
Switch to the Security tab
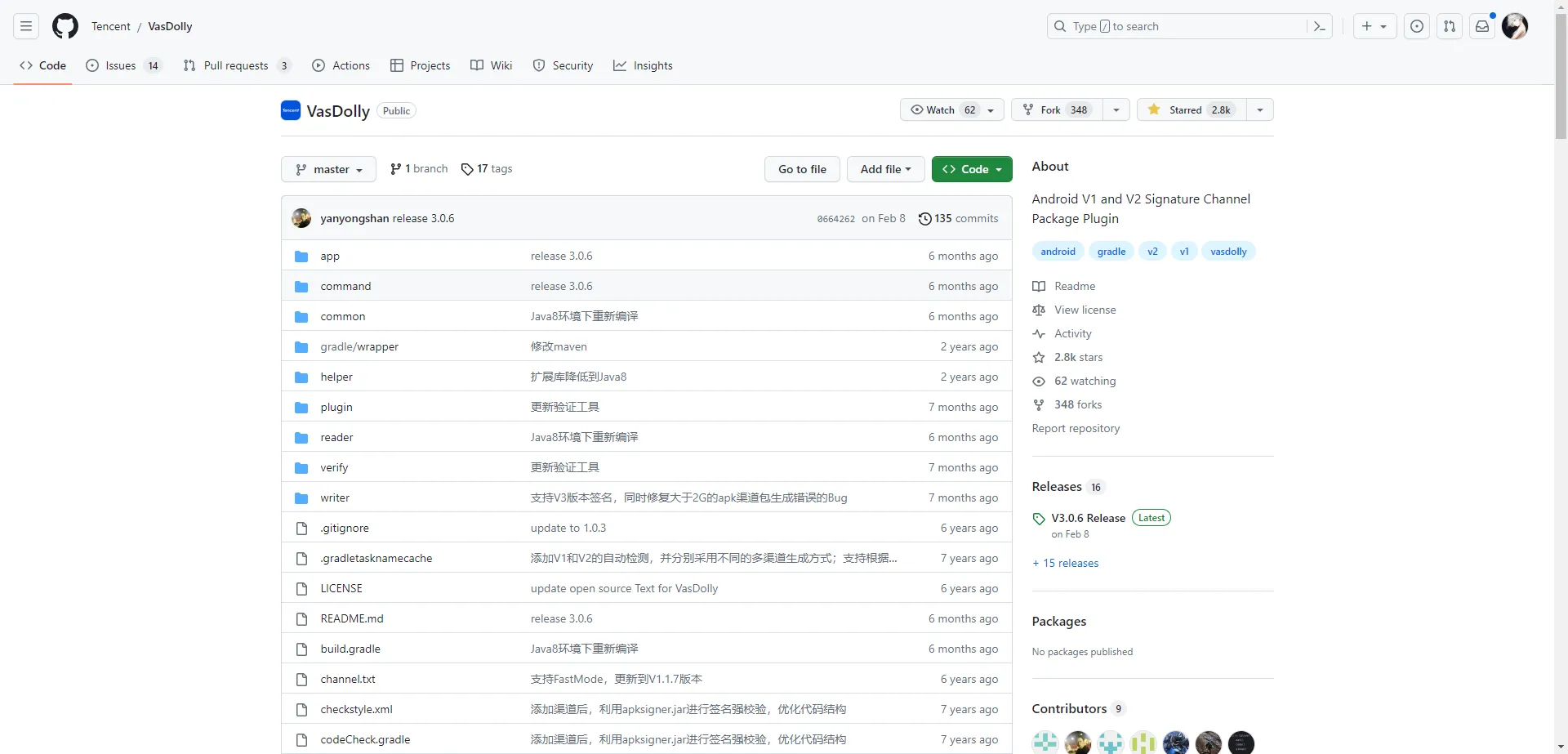[x=563, y=65]
